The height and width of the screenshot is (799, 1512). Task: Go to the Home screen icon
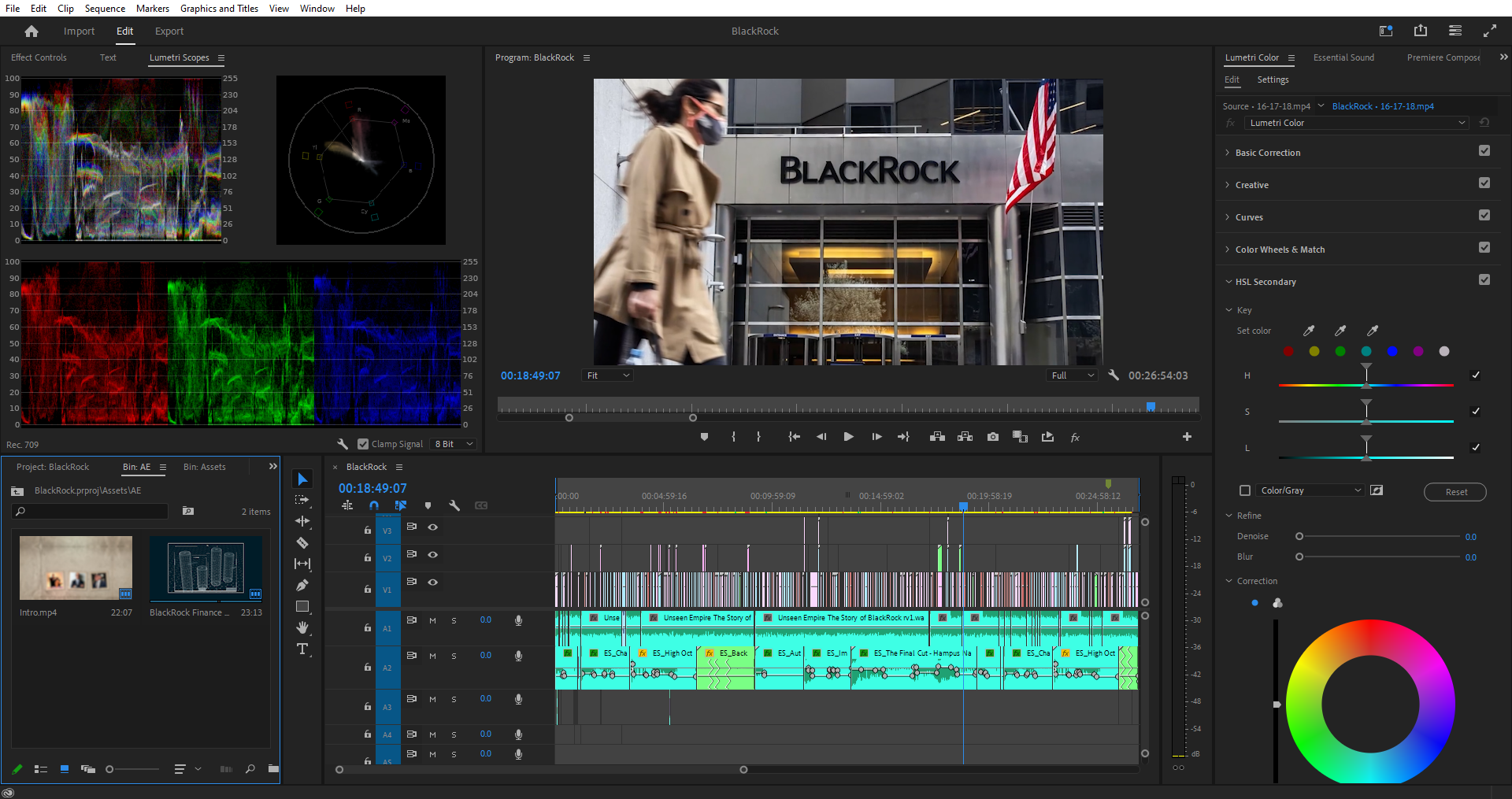click(31, 31)
